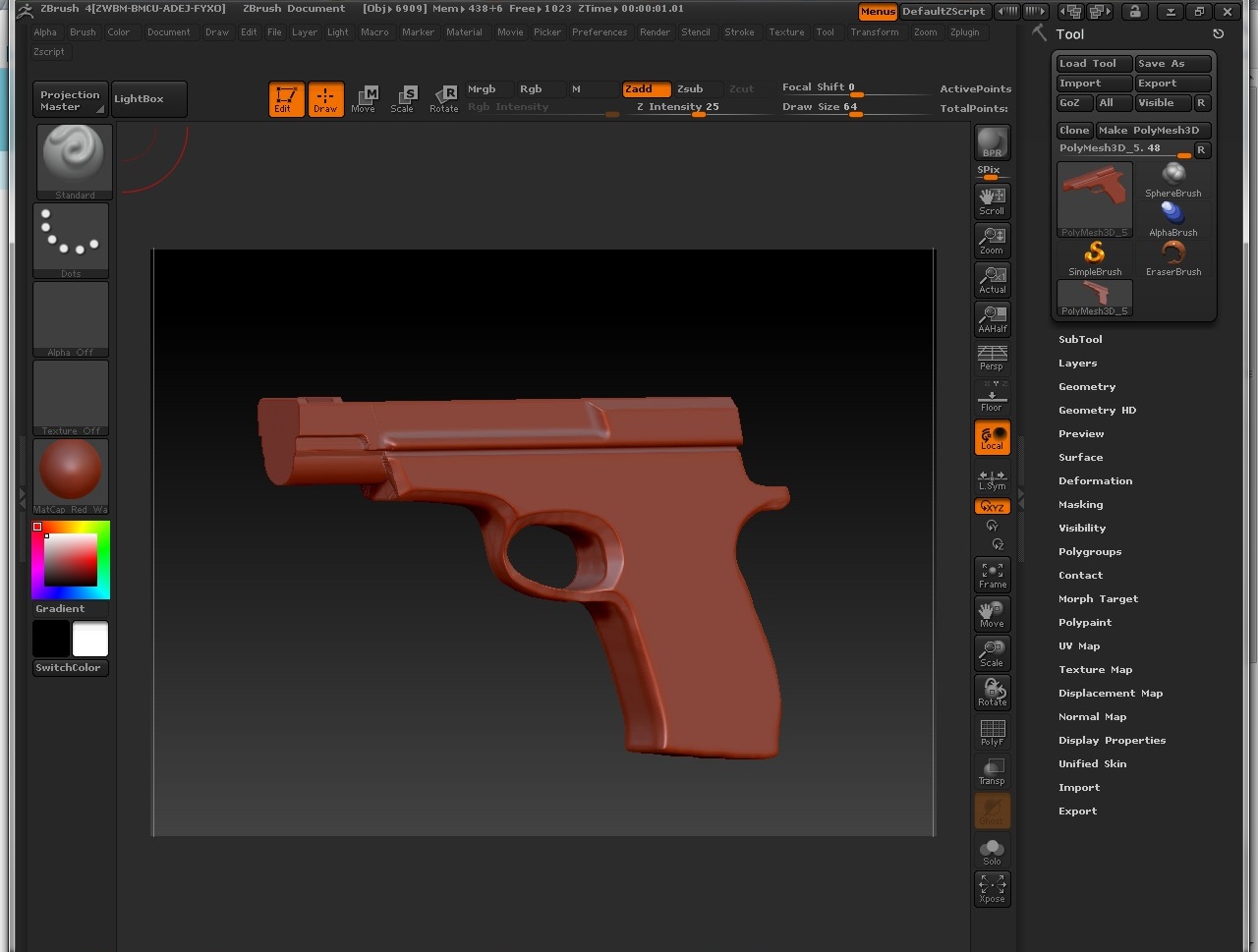Click the AAHalf antialiased half-size icon
This screenshot has width=1258, height=952.
992,319
